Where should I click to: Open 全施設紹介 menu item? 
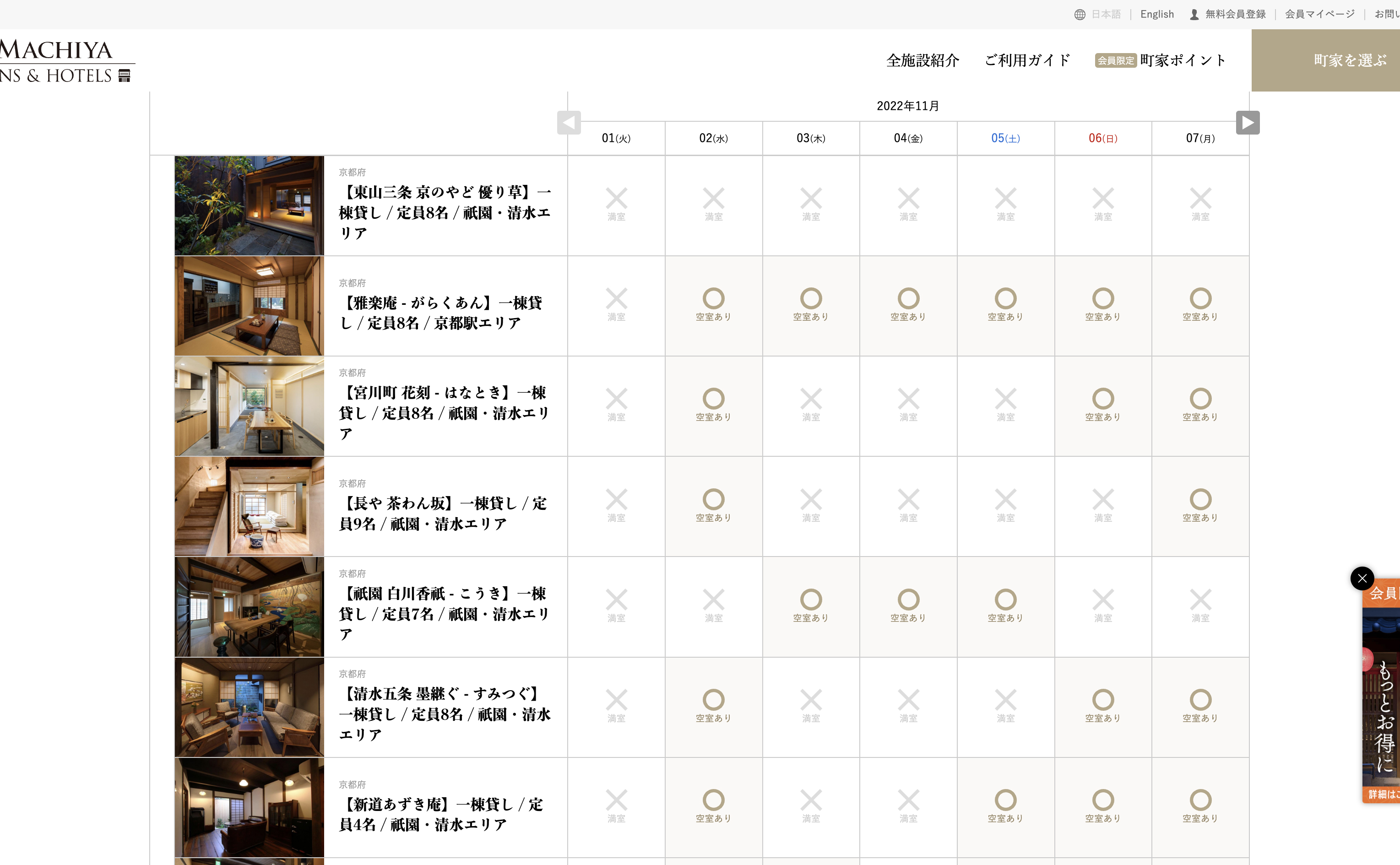pyautogui.click(x=922, y=60)
